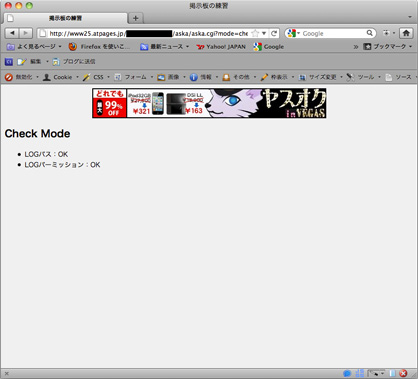Image resolution: width=418 pixels, height=379 pixels.
Task: Open 画像 images menu
Action: click(x=171, y=77)
